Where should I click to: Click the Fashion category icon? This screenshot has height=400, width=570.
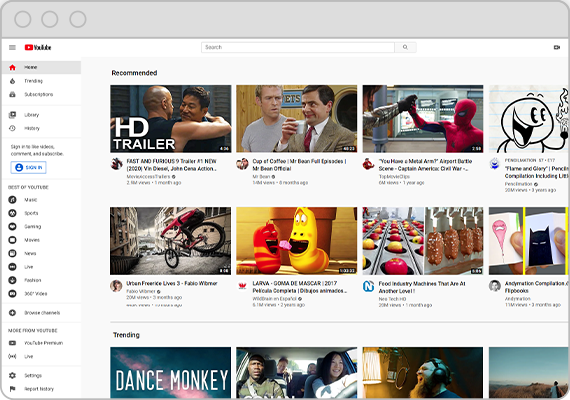[12, 280]
